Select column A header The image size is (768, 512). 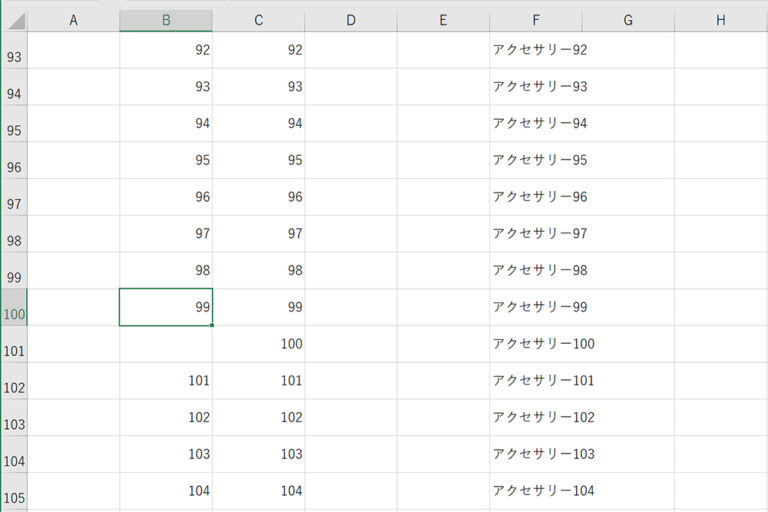coord(73,21)
